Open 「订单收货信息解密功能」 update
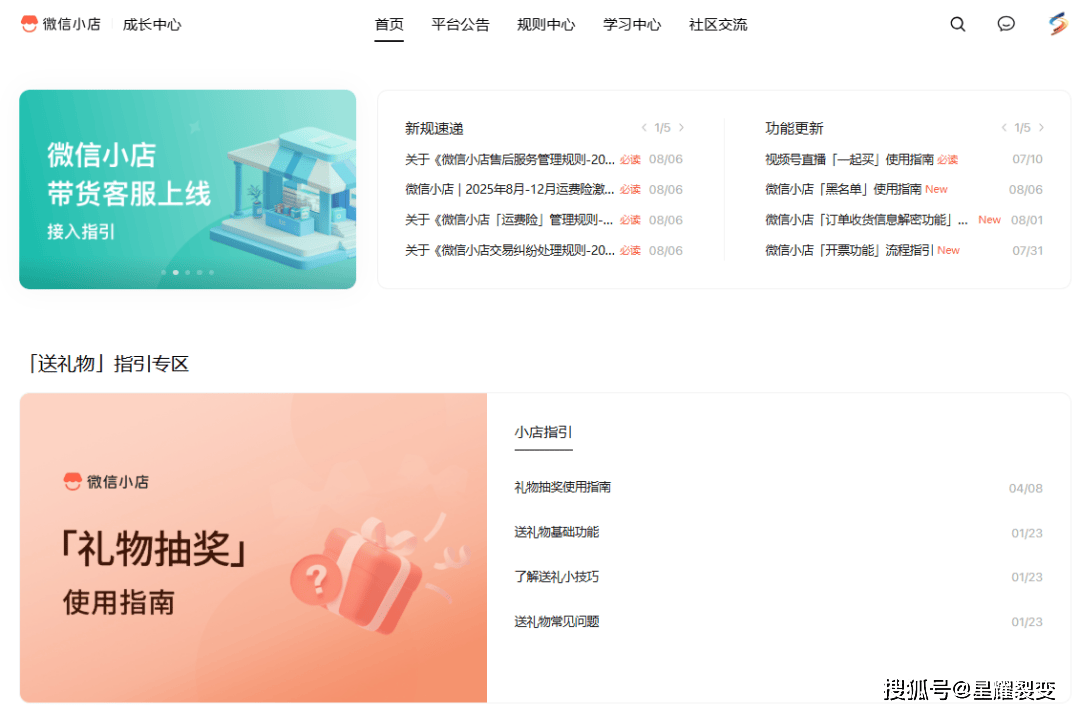The width and height of the screenshot is (1080, 713). 866,220
